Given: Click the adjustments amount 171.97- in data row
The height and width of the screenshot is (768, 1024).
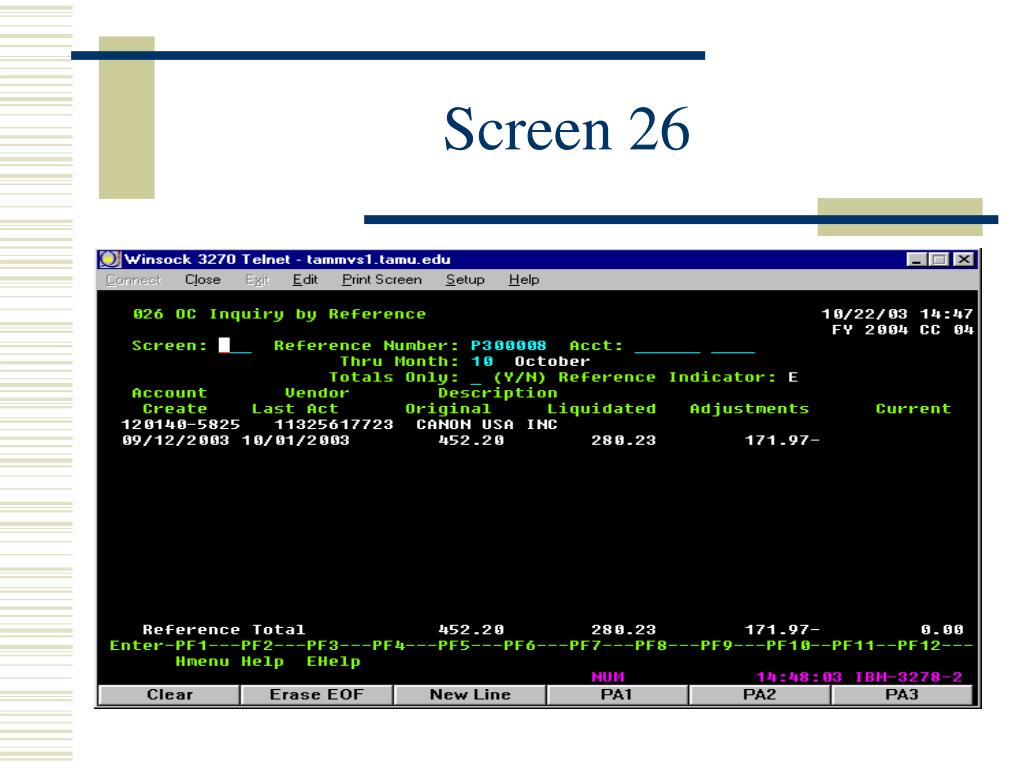Looking at the screenshot, I should click(x=782, y=440).
